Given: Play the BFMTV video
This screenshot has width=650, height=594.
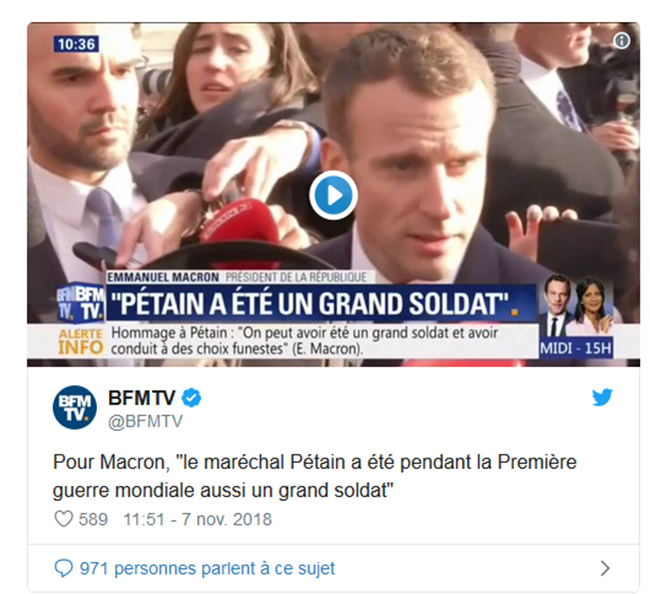Looking at the screenshot, I should pyautogui.click(x=333, y=195).
